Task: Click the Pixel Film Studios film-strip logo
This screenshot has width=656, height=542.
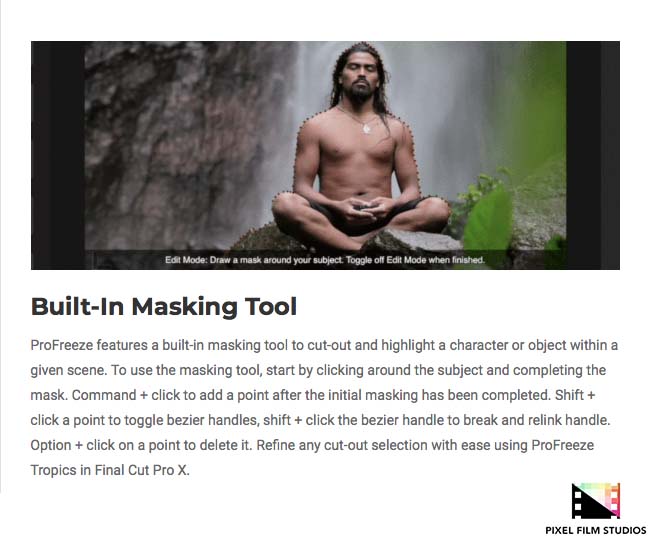Action: (x=596, y=501)
